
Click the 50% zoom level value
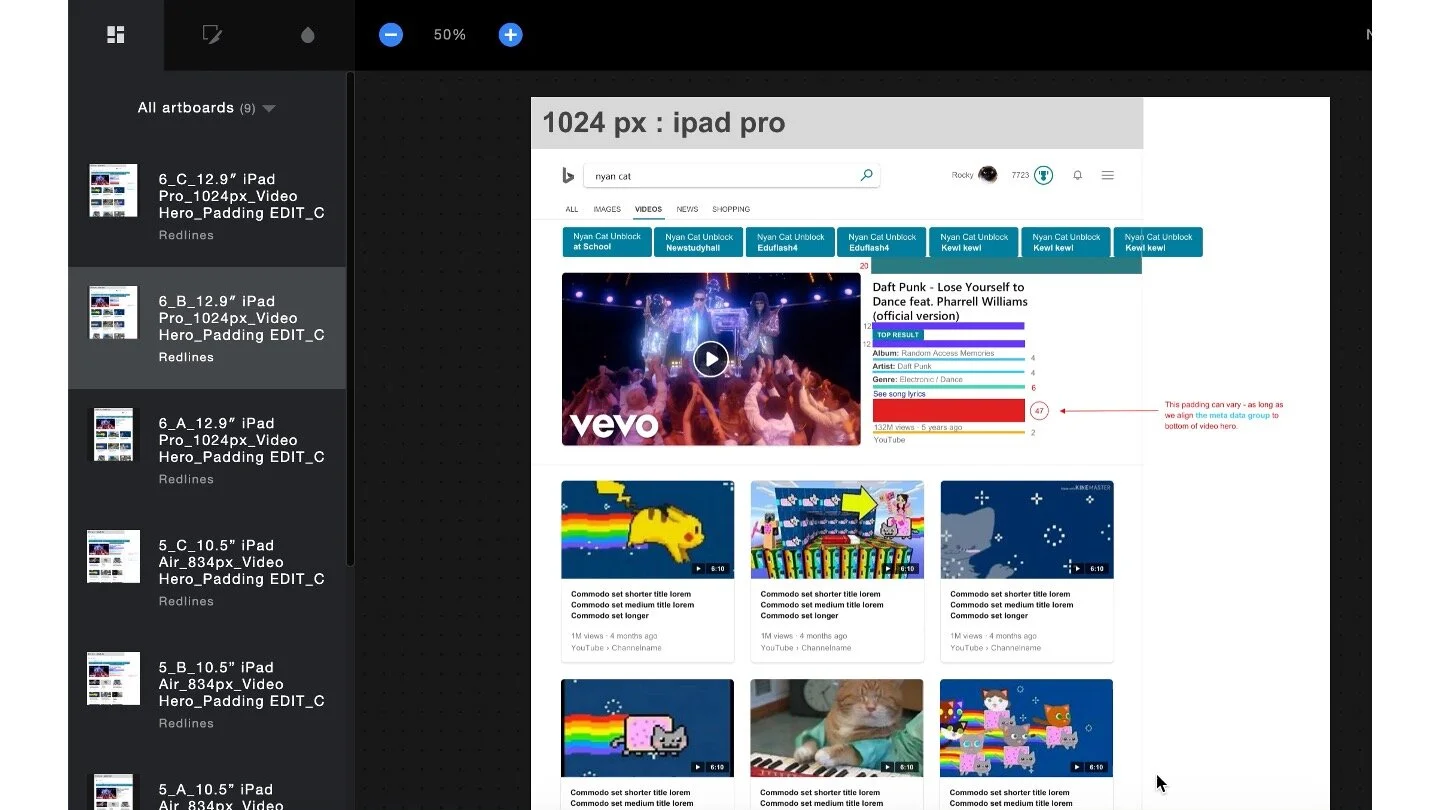coord(450,35)
